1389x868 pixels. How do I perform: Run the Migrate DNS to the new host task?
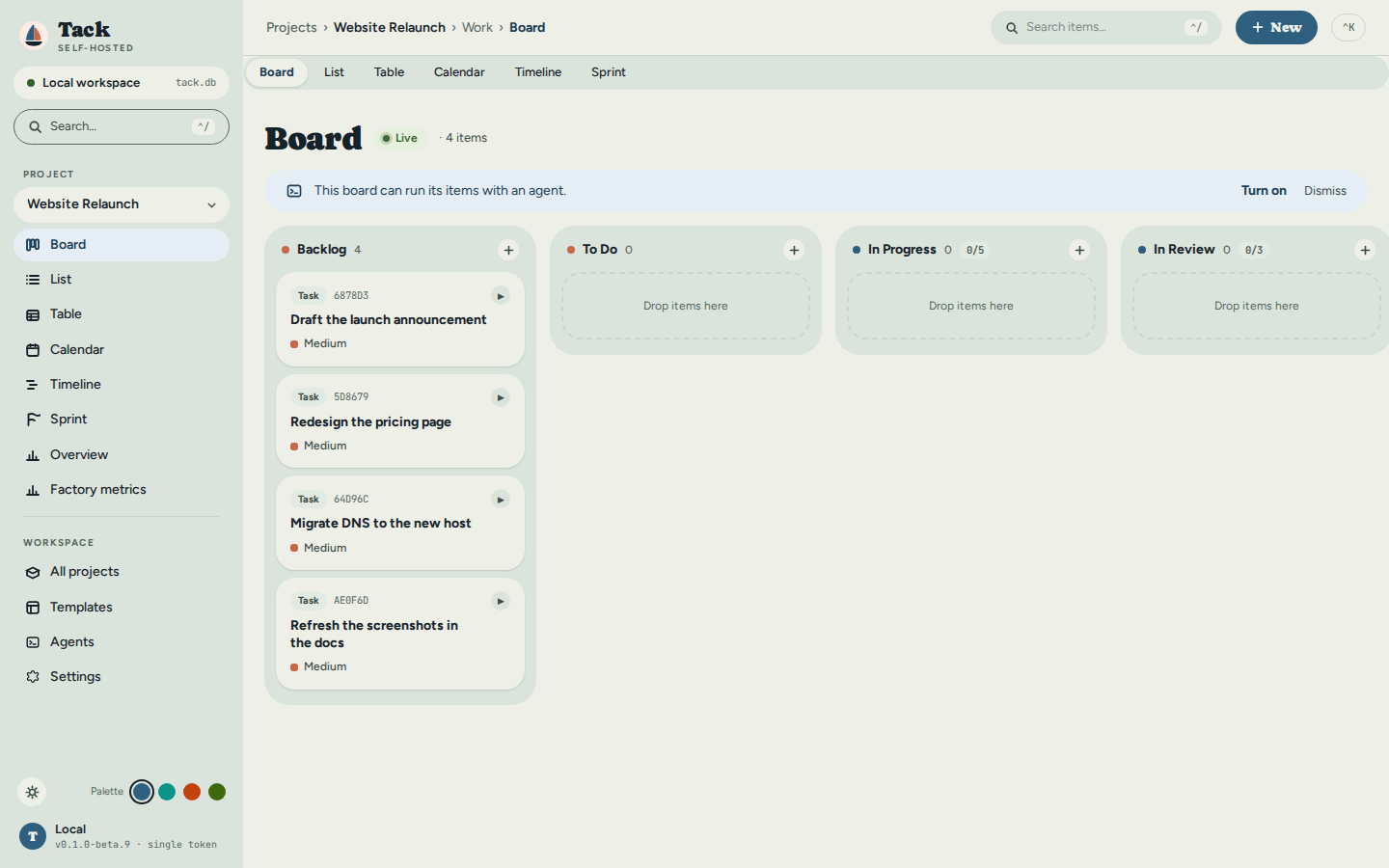tap(501, 500)
